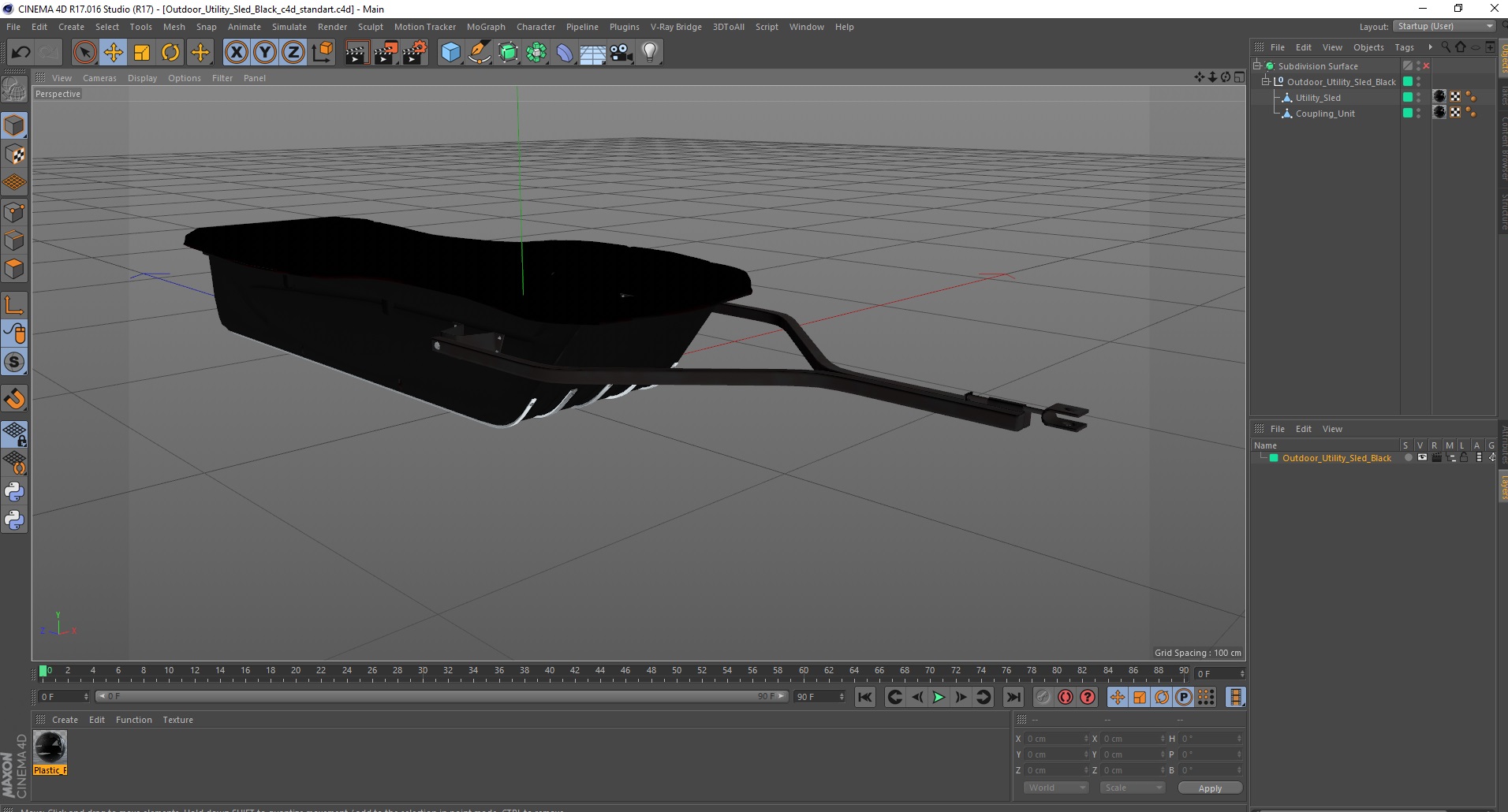Click Record Active Objects button
The width and height of the screenshot is (1508, 812).
1043,697
